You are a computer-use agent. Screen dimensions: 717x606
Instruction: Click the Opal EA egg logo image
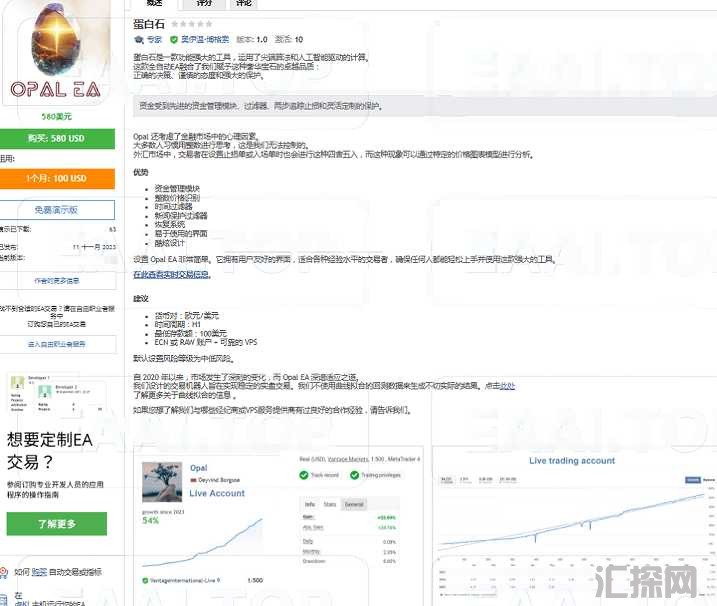[x=56, y=51]
